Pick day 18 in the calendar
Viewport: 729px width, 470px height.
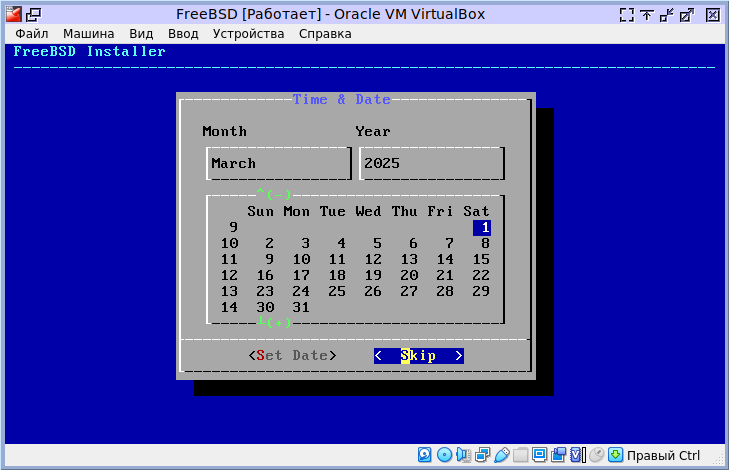click(337, 275)
